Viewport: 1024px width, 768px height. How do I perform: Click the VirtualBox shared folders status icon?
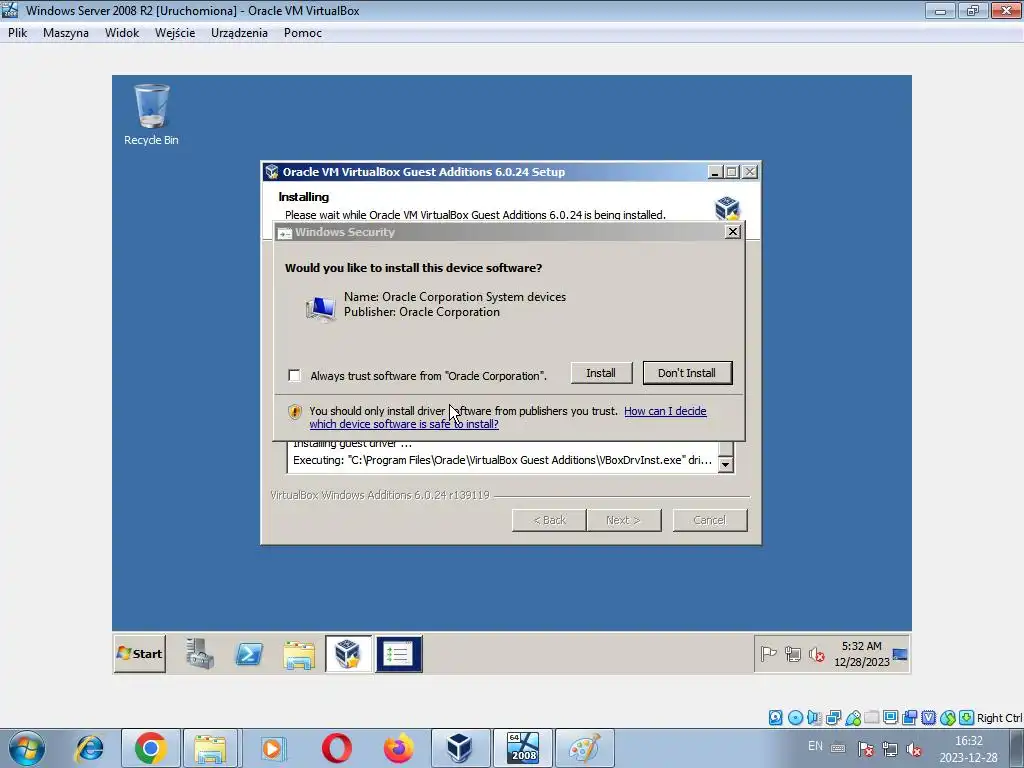[x=871, y=718]
